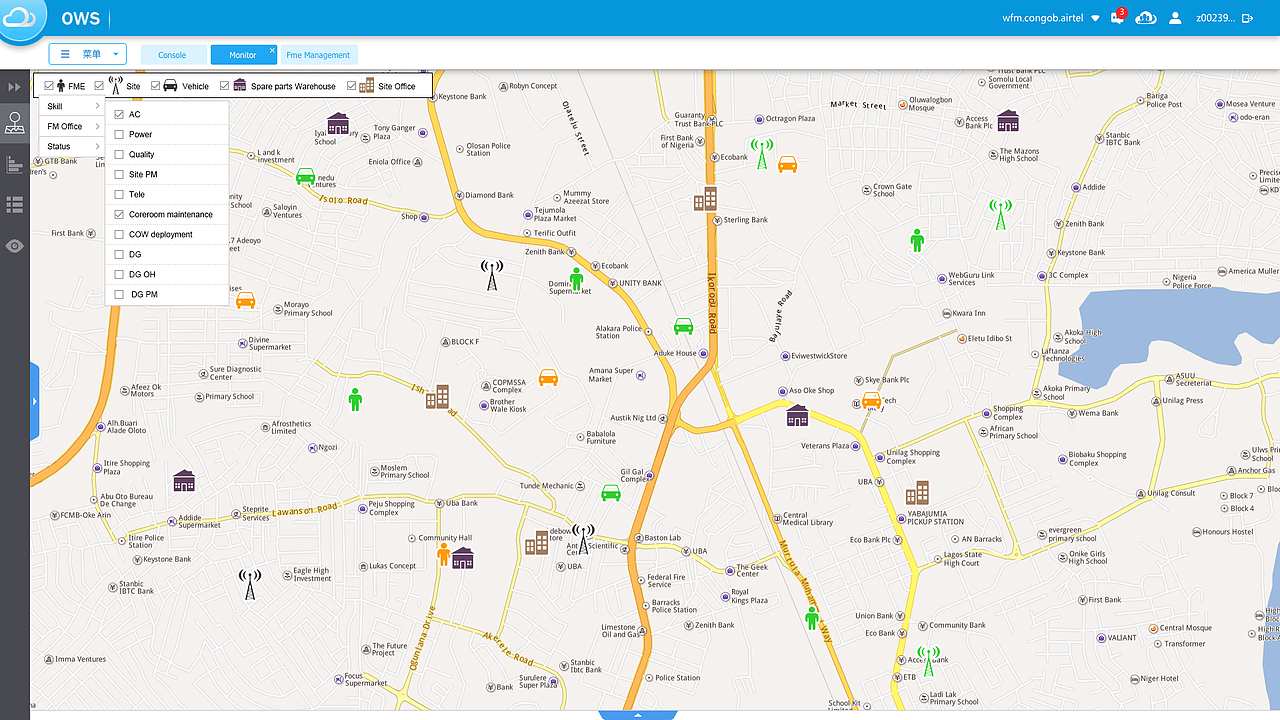The width and height of the screenshot is (1280, 720).
Task: Click green site tower near Crown Gate School
Action: [1001, 214]
